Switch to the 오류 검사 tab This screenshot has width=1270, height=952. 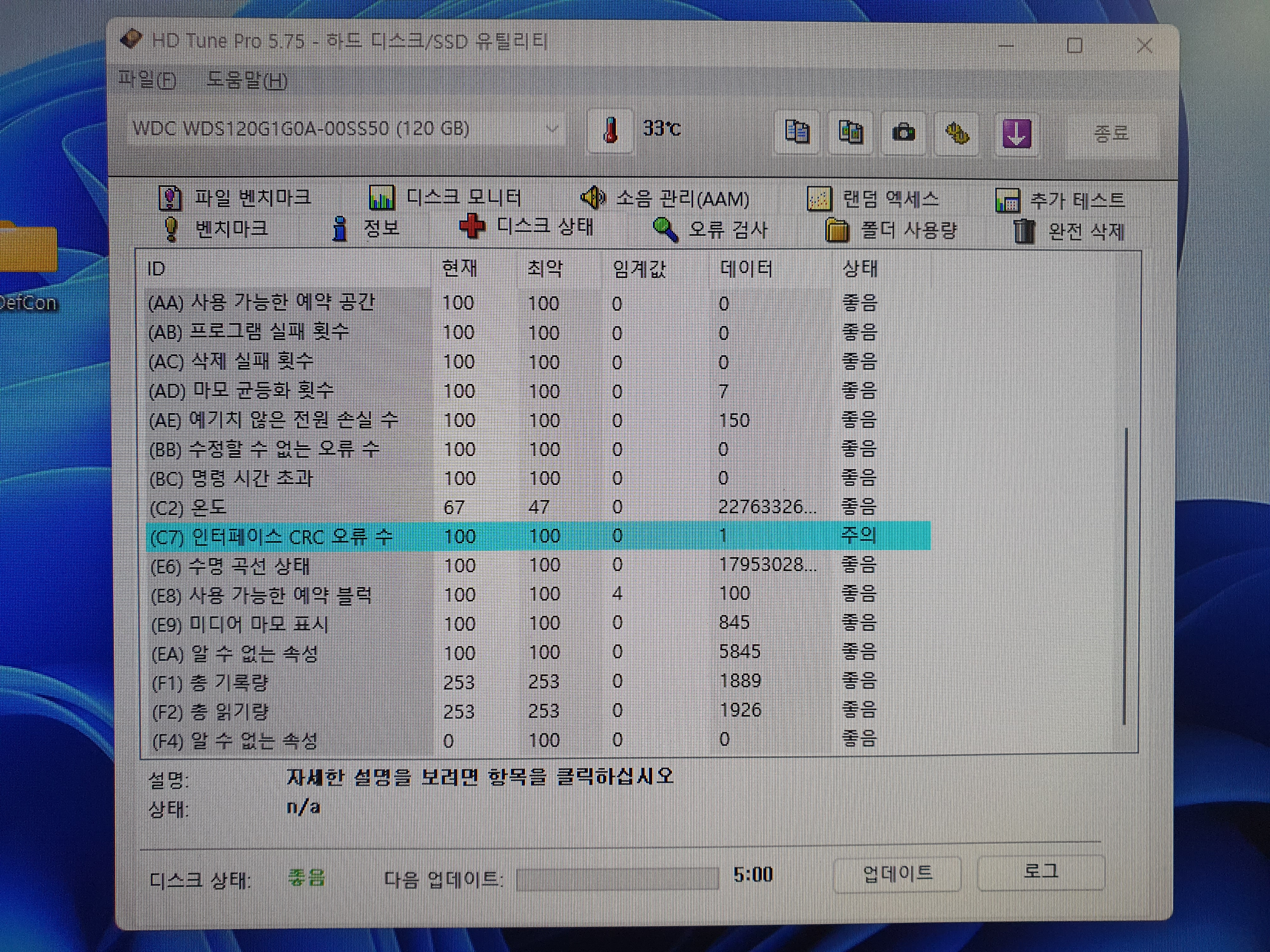(x=711, y=229)
